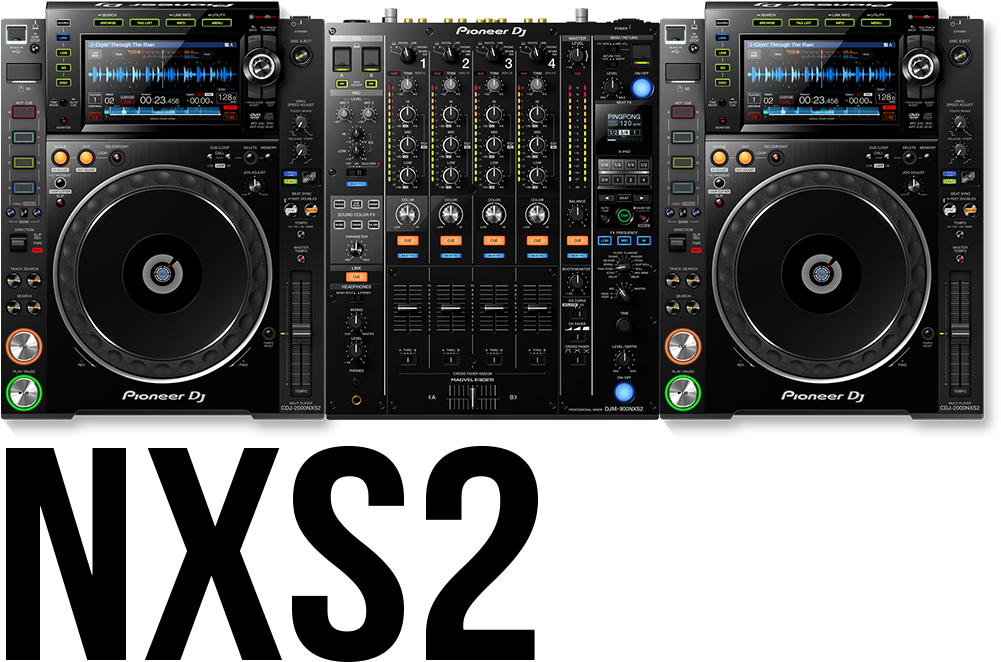1001x662 pixels.
Task: Enable mixer channel 4 CUE
Action: pyautogui.click(x=537, y=241)
